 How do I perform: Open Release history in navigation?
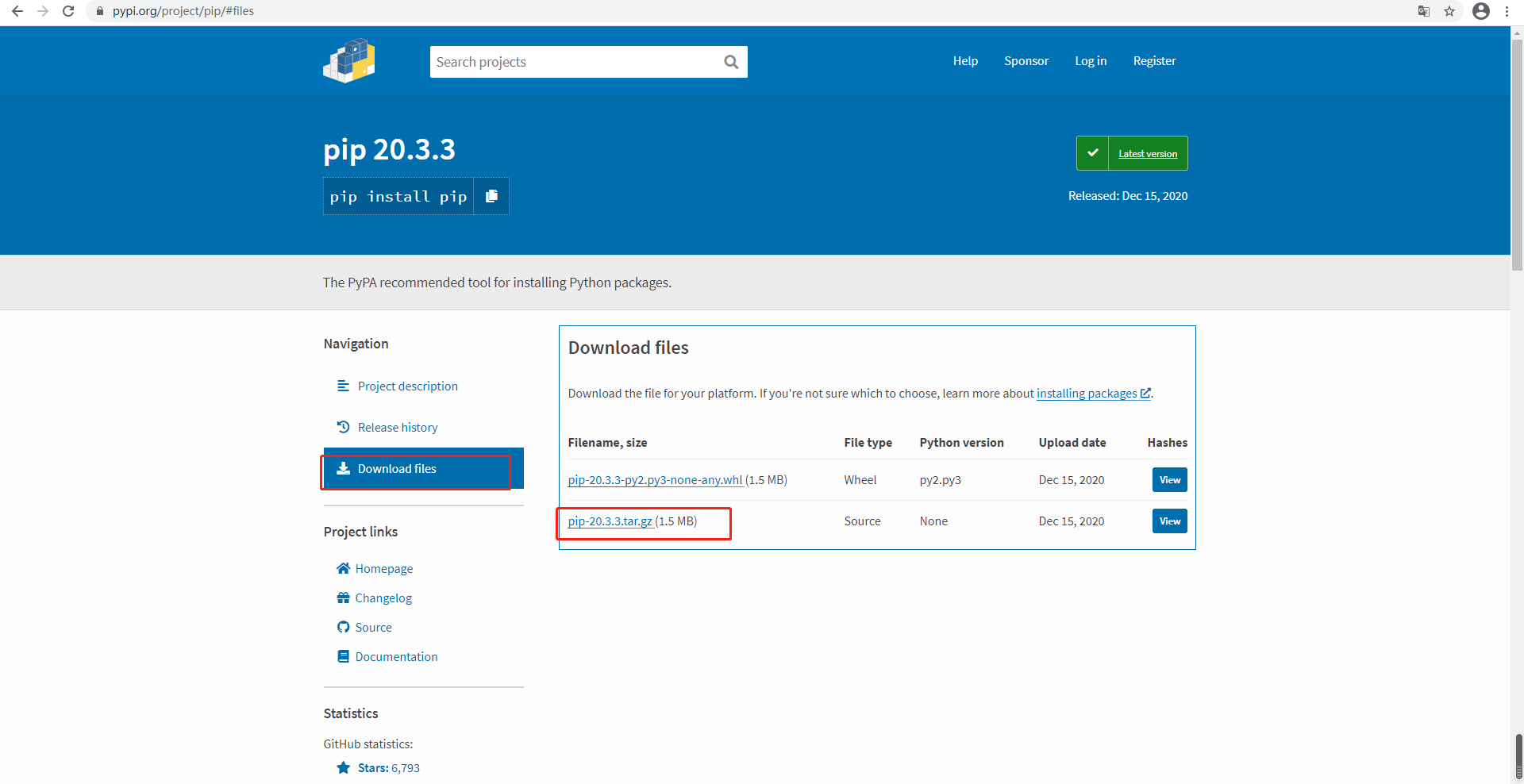[x=398, y=427]
